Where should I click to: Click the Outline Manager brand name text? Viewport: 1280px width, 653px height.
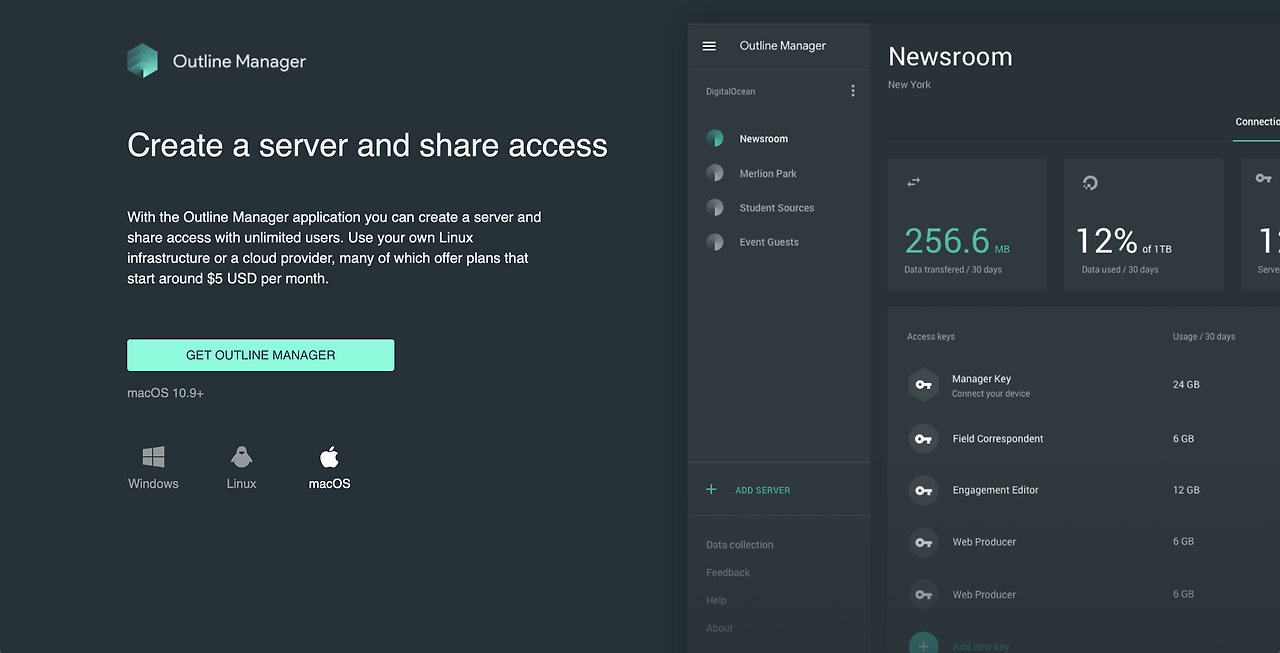(x=239, y=62)
